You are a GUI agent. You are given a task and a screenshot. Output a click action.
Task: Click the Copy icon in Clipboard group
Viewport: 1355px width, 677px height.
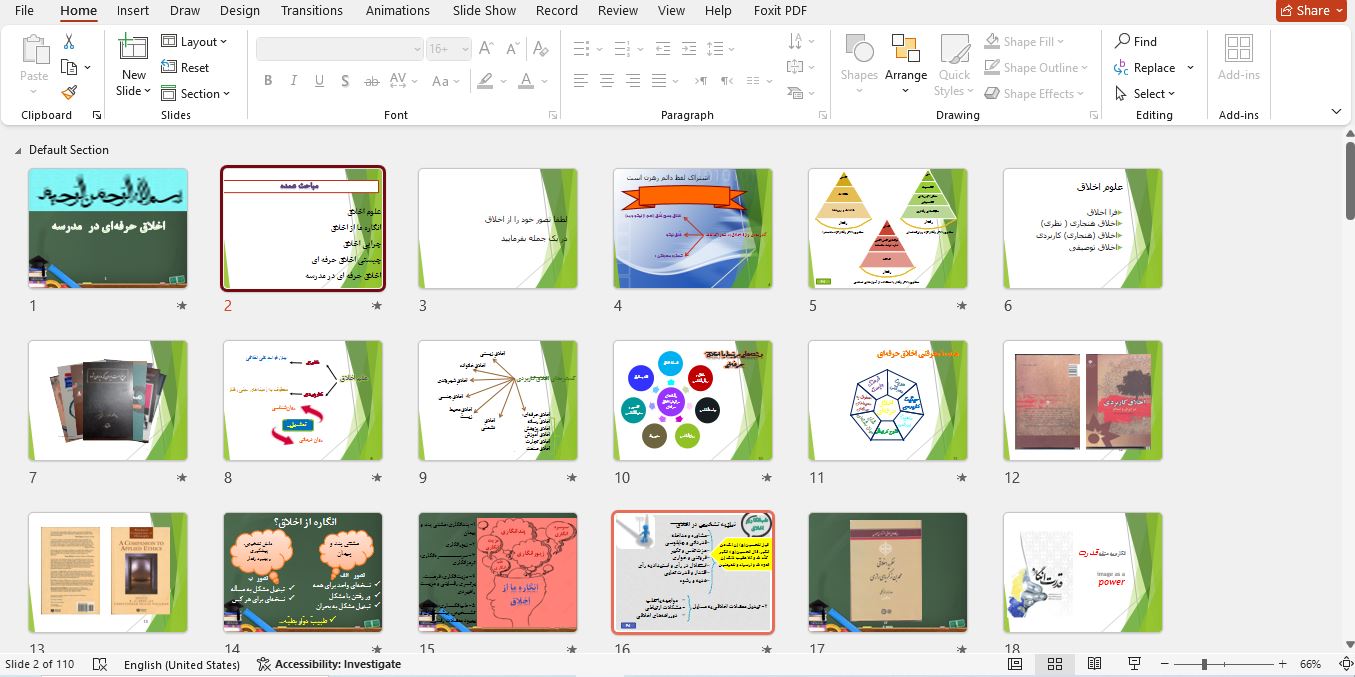pos(69,68)
